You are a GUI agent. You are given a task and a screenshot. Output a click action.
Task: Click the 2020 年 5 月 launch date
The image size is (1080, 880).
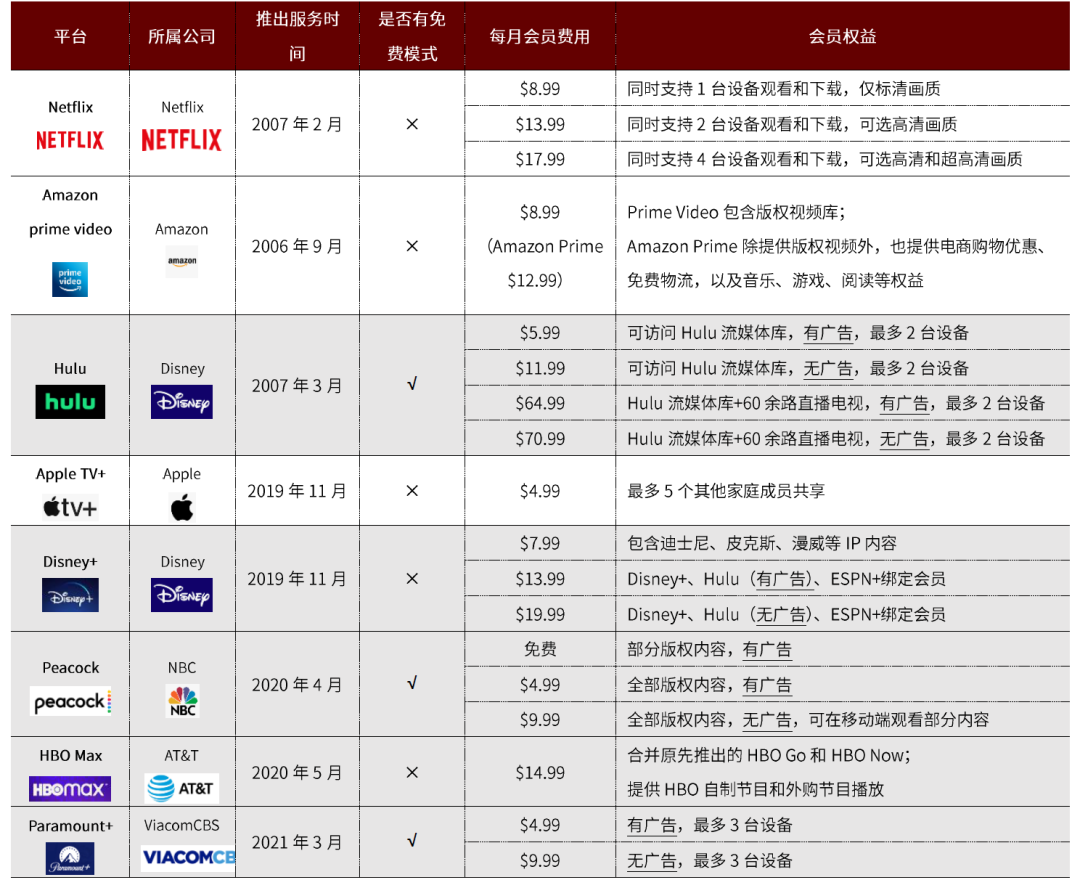(x=297, y=773)
